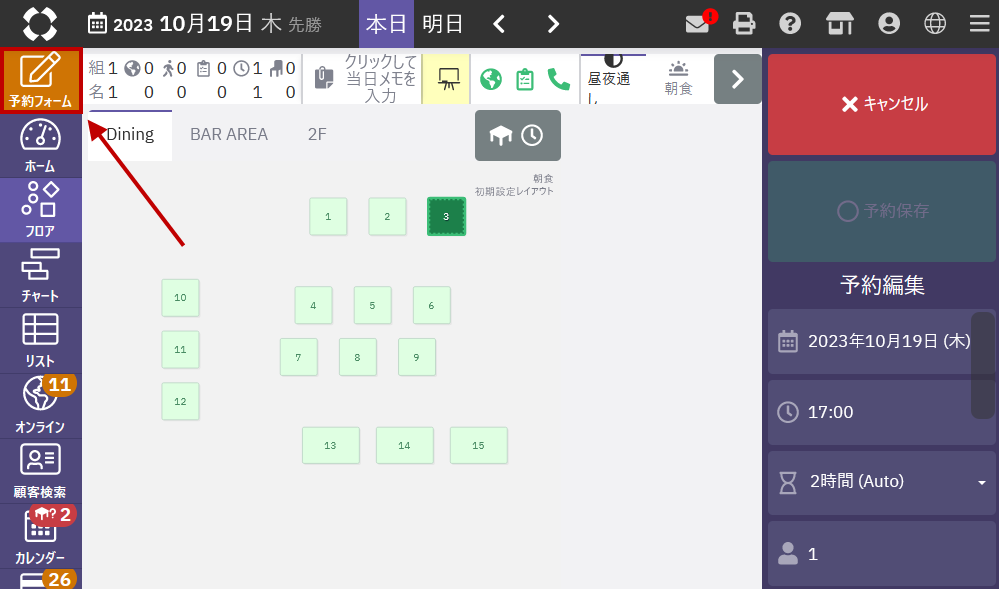This screenshot has width=999, height=589.
Task: Click the キャンセル cancel button
Action: pos(882,104)
